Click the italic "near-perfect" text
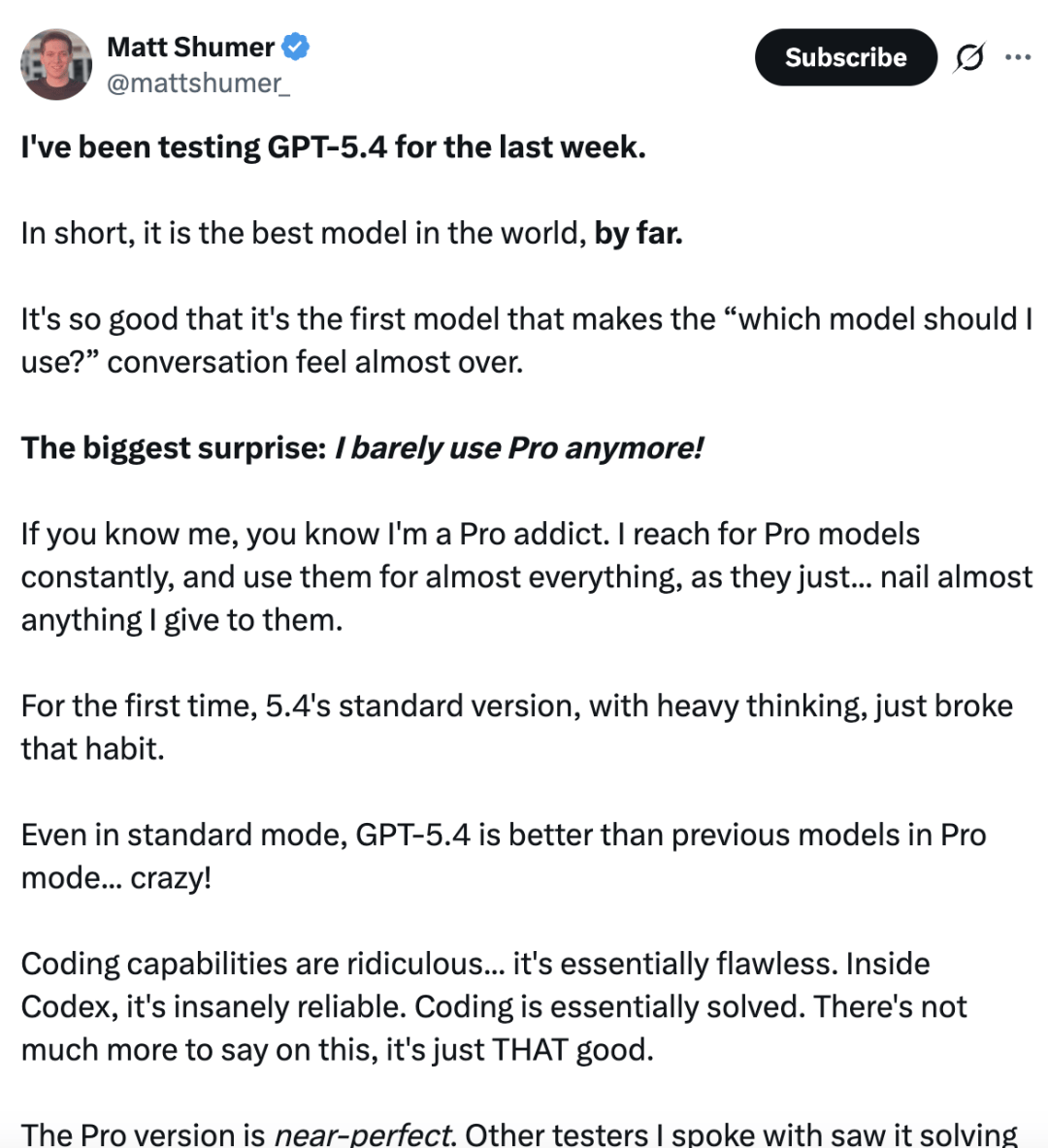1048x1148 pixels. coord(362,1133)
